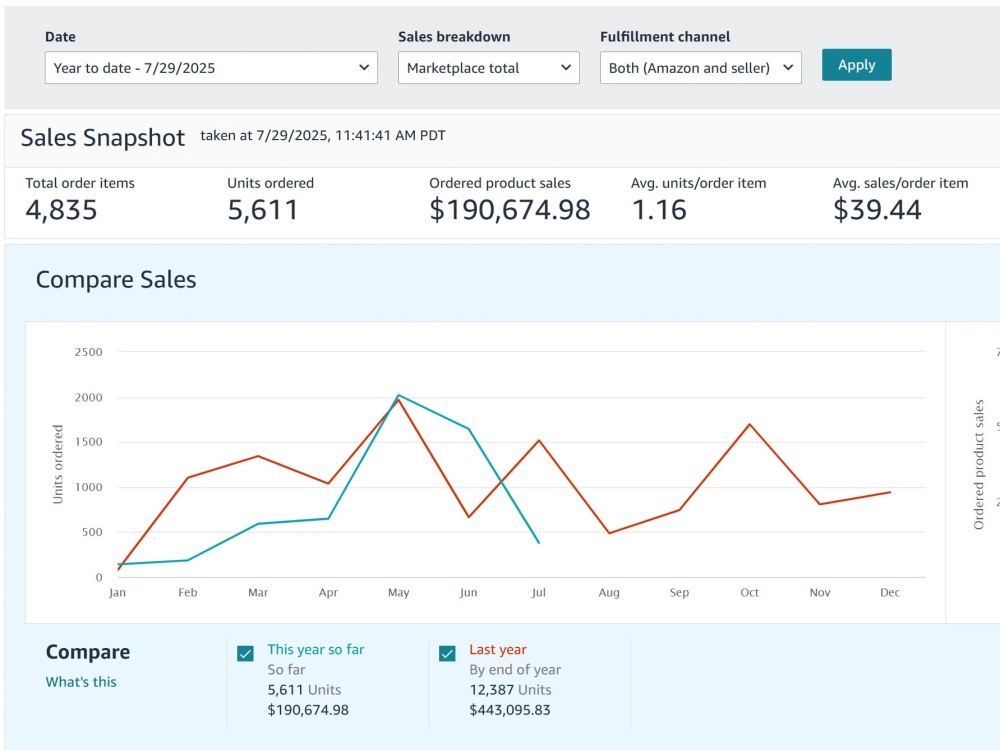Uncheck the This year so far checkbox
This screenshot has height=750, width=1000.
[x=246, y=654]
